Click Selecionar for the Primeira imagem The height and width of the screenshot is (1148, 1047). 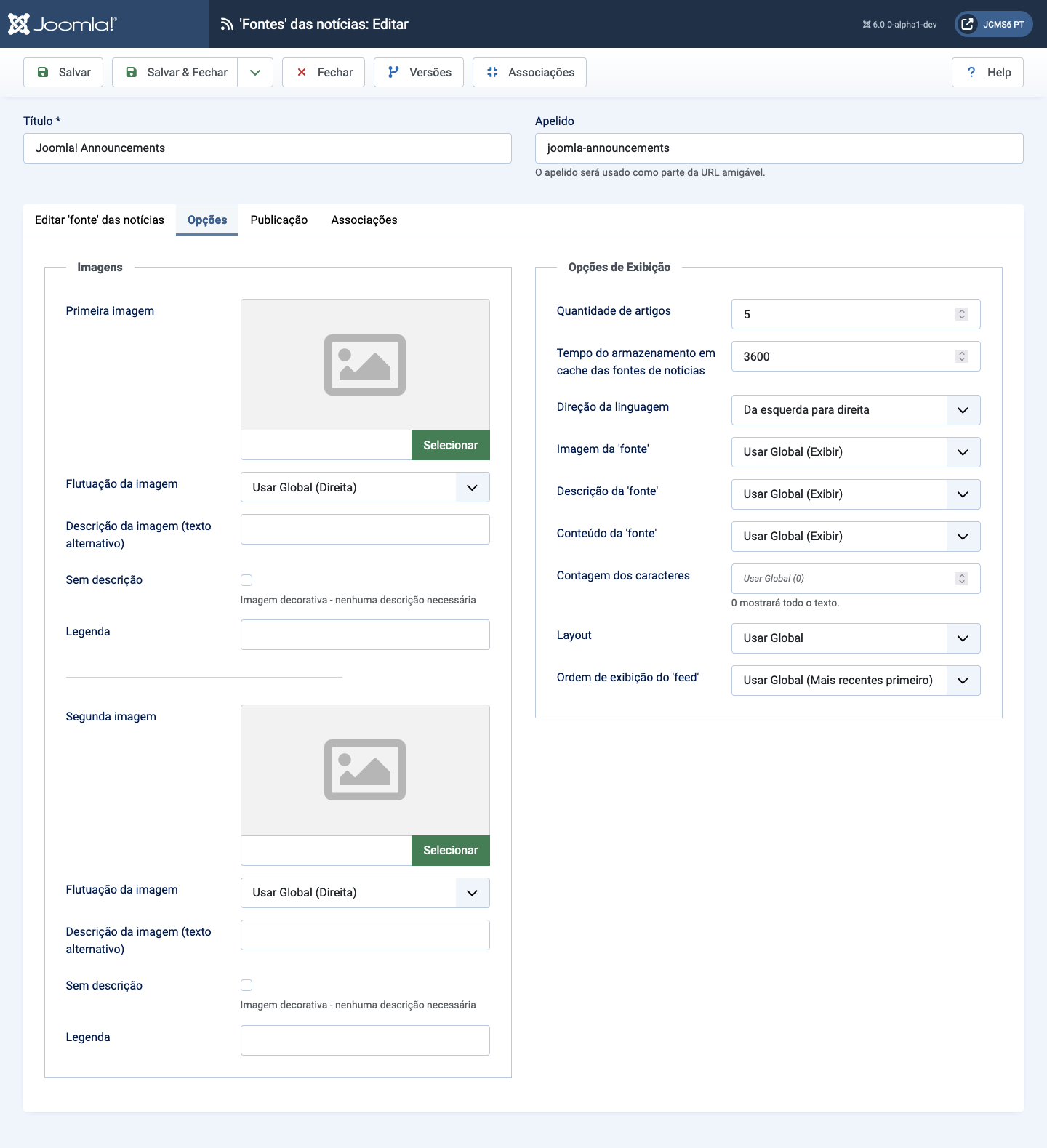[x=450, y=445]
